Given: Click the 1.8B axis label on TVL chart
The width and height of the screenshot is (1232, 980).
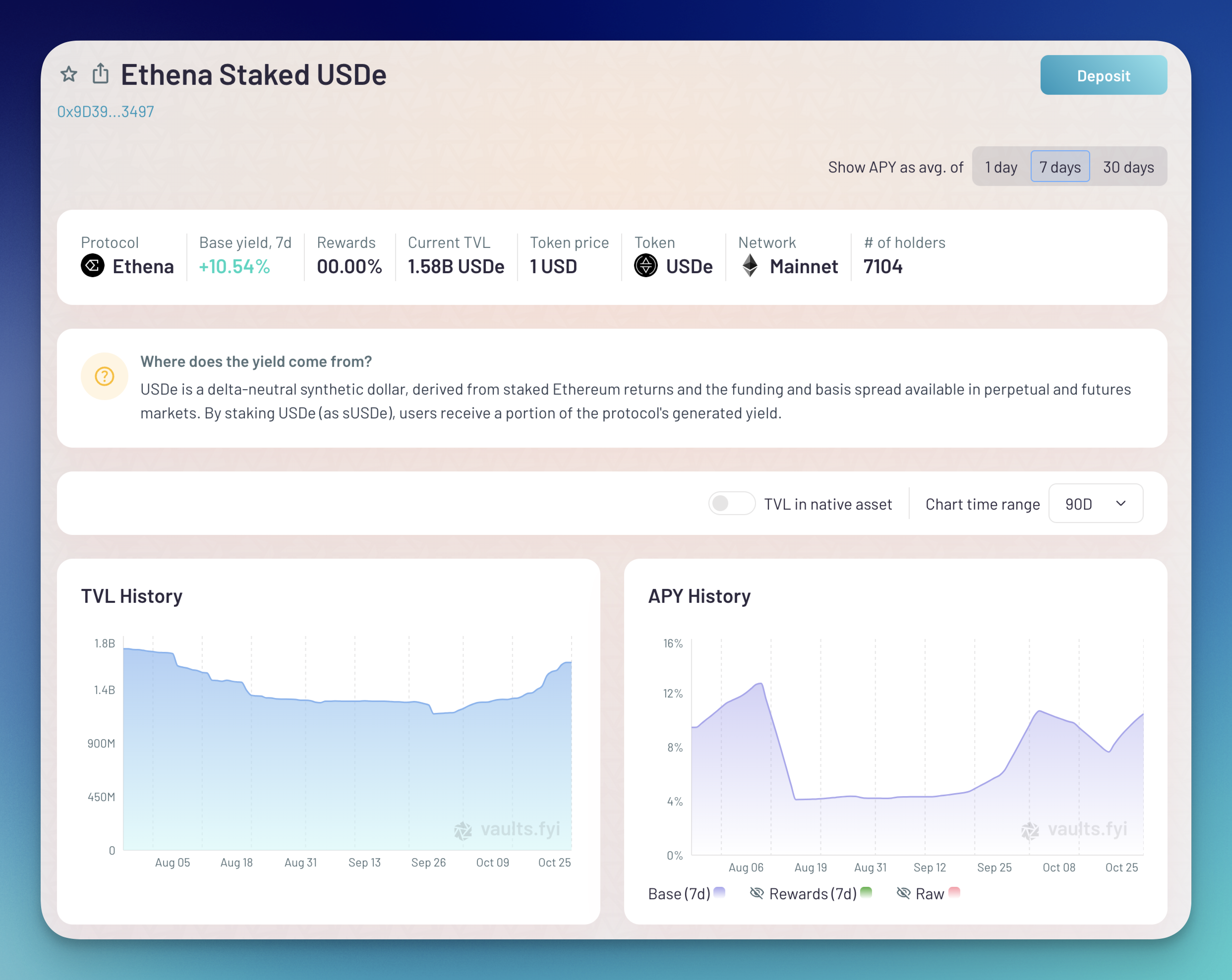Looking at the screenshot, I should (x=105, y=643).
